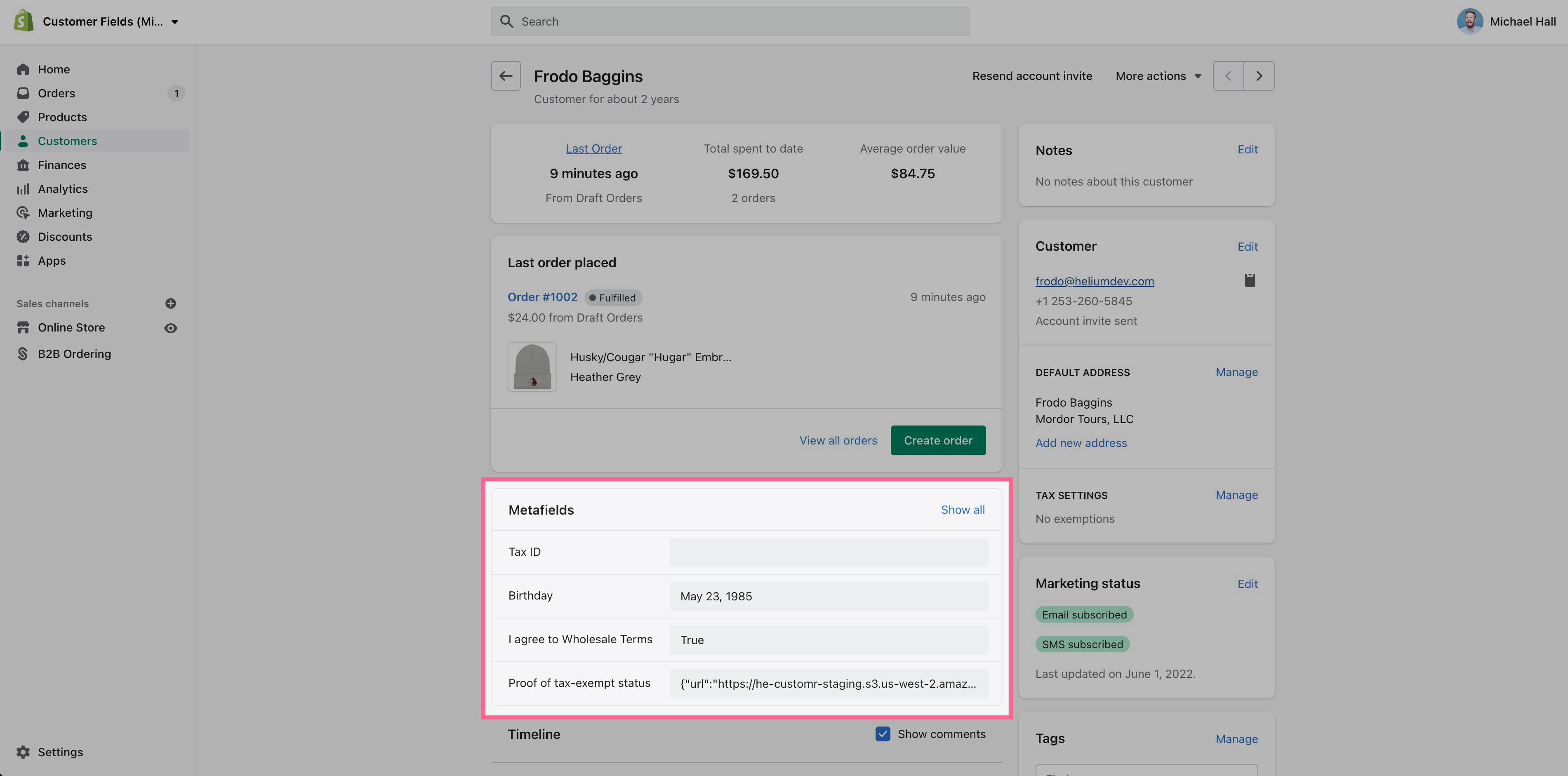Click the Analytics bar chart icon
Screen dimensions: 1568x776
[23, 189]
